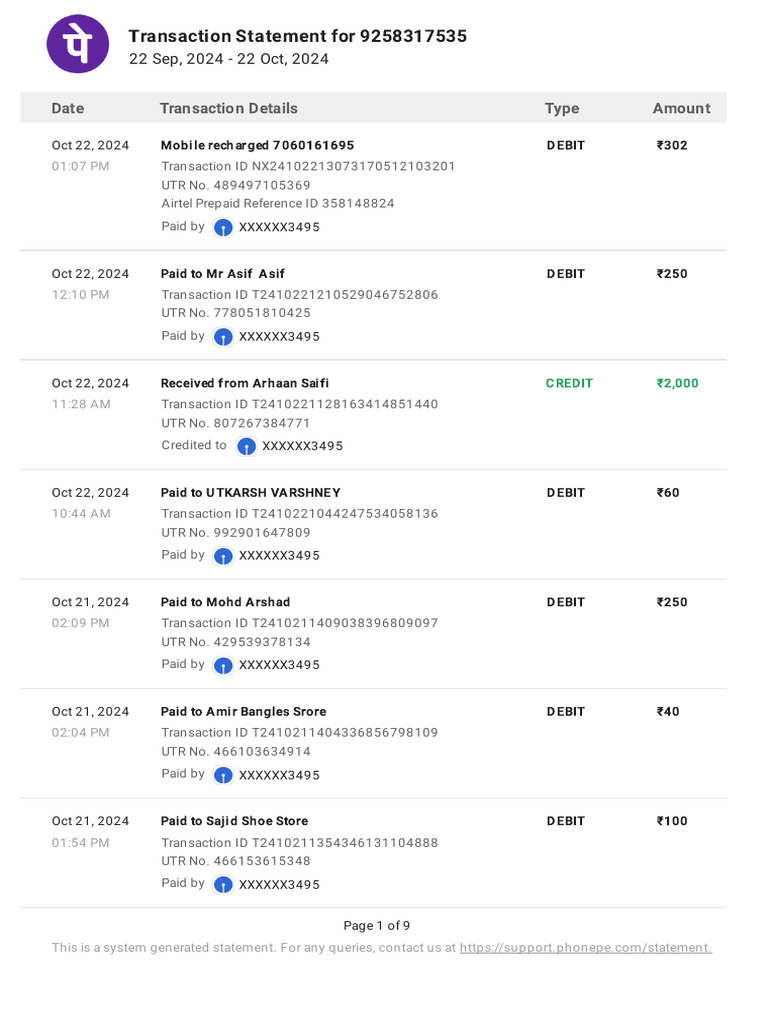Click bank icon beside Arhaan Saifi credit
768x1024 pixels.
246,447
